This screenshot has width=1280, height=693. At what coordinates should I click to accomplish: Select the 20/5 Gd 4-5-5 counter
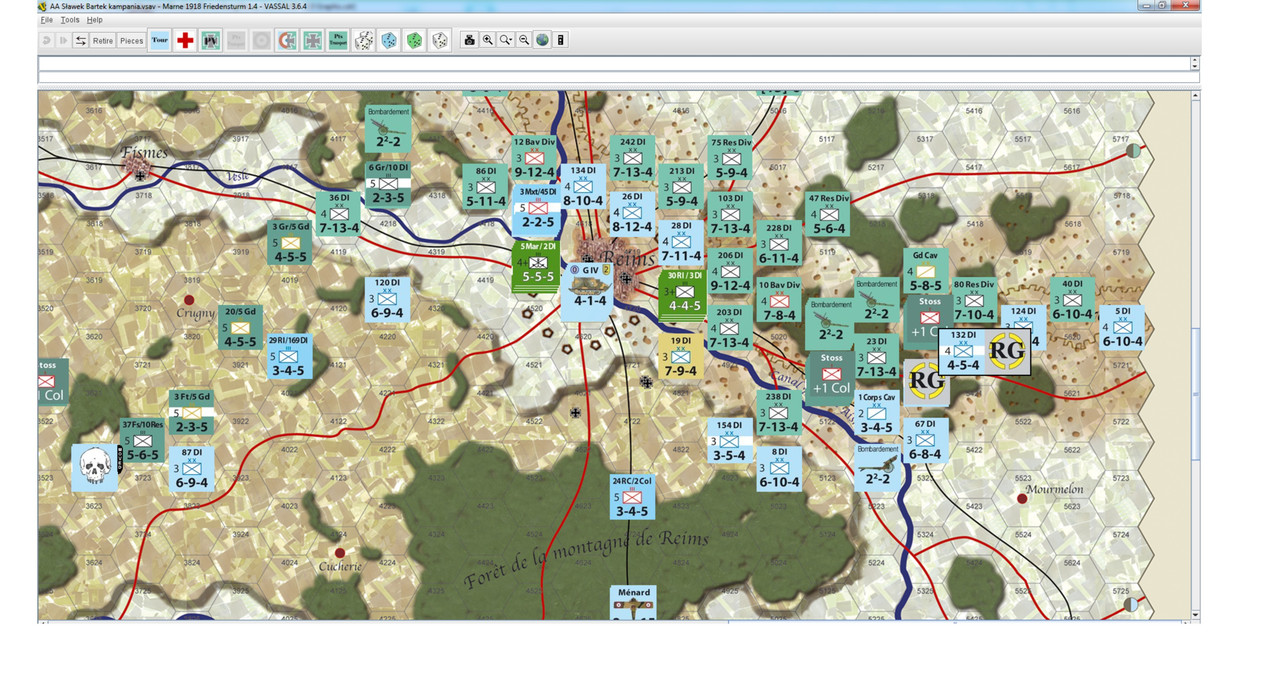tap(241, 328)
